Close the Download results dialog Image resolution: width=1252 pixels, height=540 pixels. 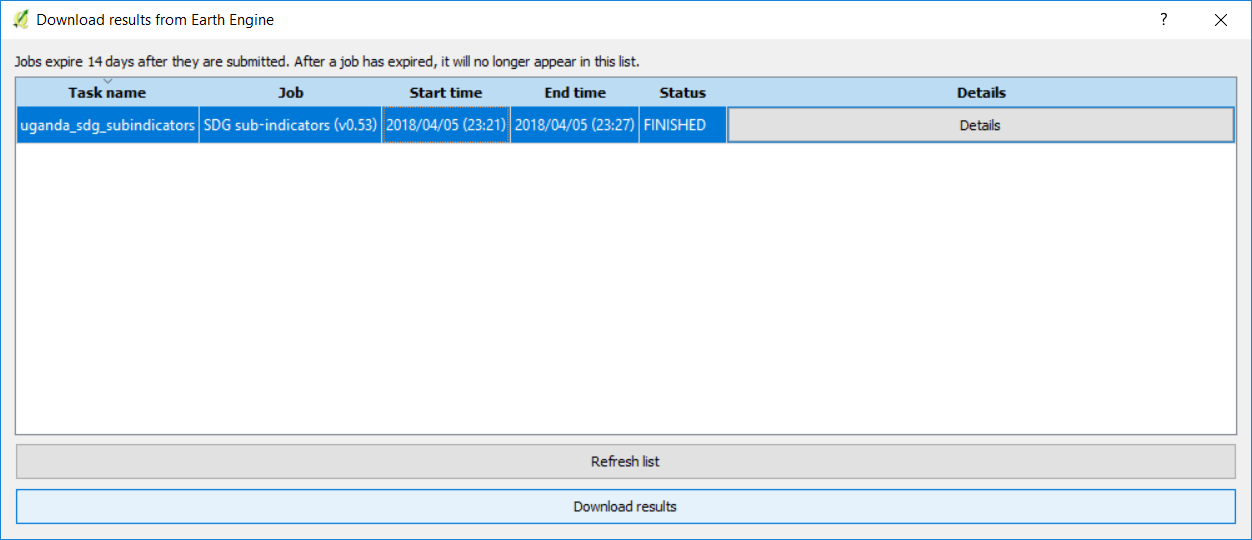click(x=1220, y=20)
